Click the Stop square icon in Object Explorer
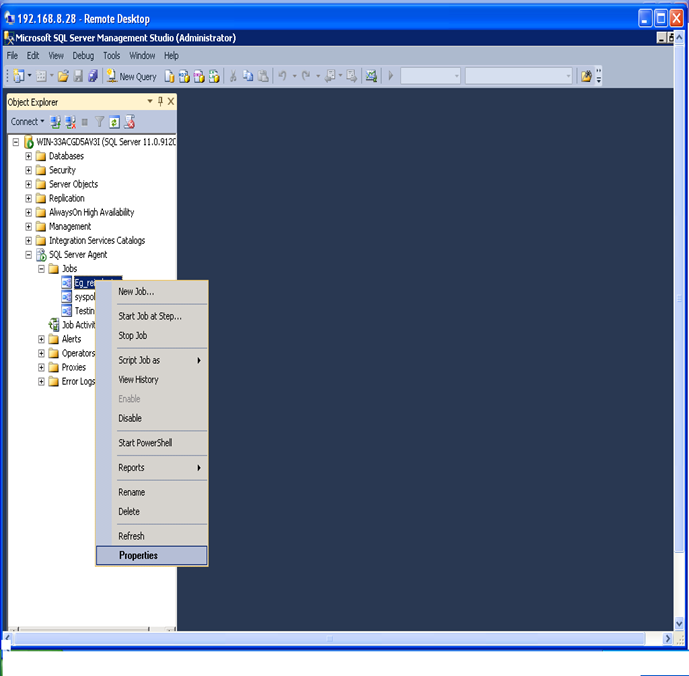The width and height of the screenshot is (689, 676). click(85, 122)
